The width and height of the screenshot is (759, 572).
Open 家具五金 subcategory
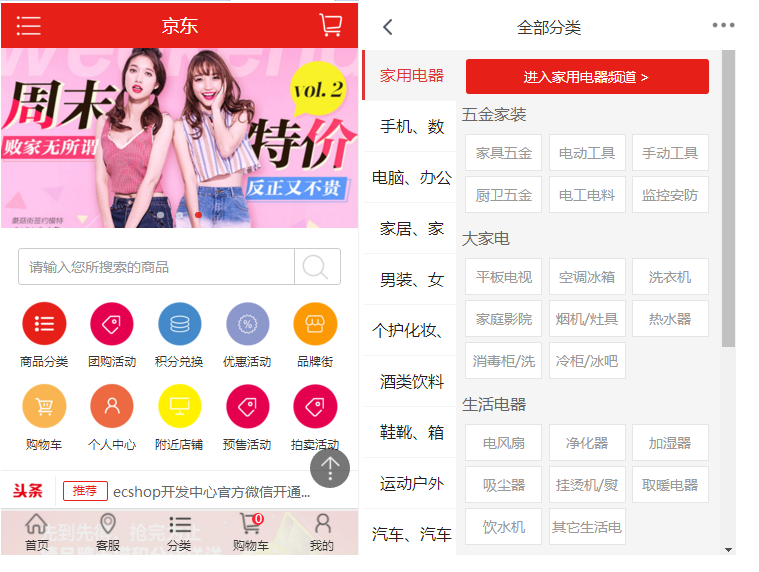click(503, 153)
